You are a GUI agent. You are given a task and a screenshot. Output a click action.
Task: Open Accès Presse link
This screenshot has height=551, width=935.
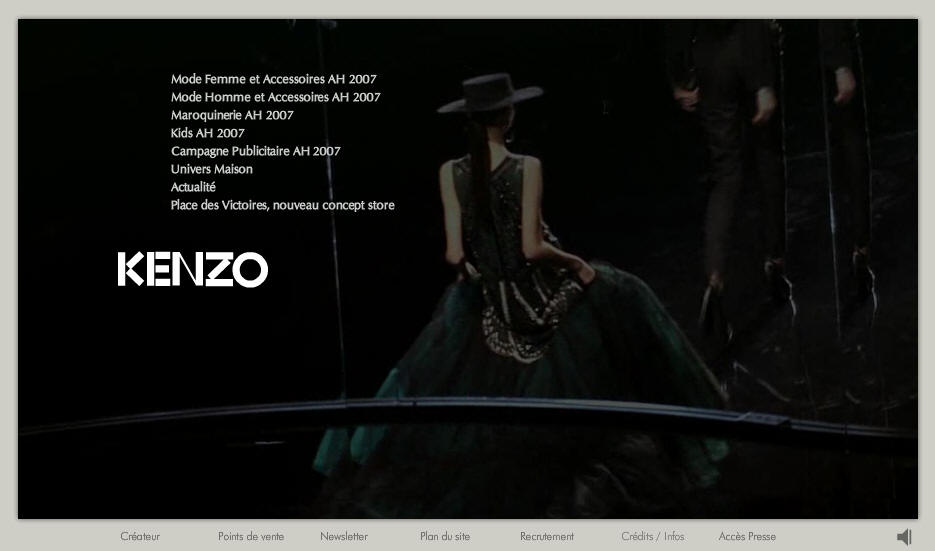[x=747, y=536]
